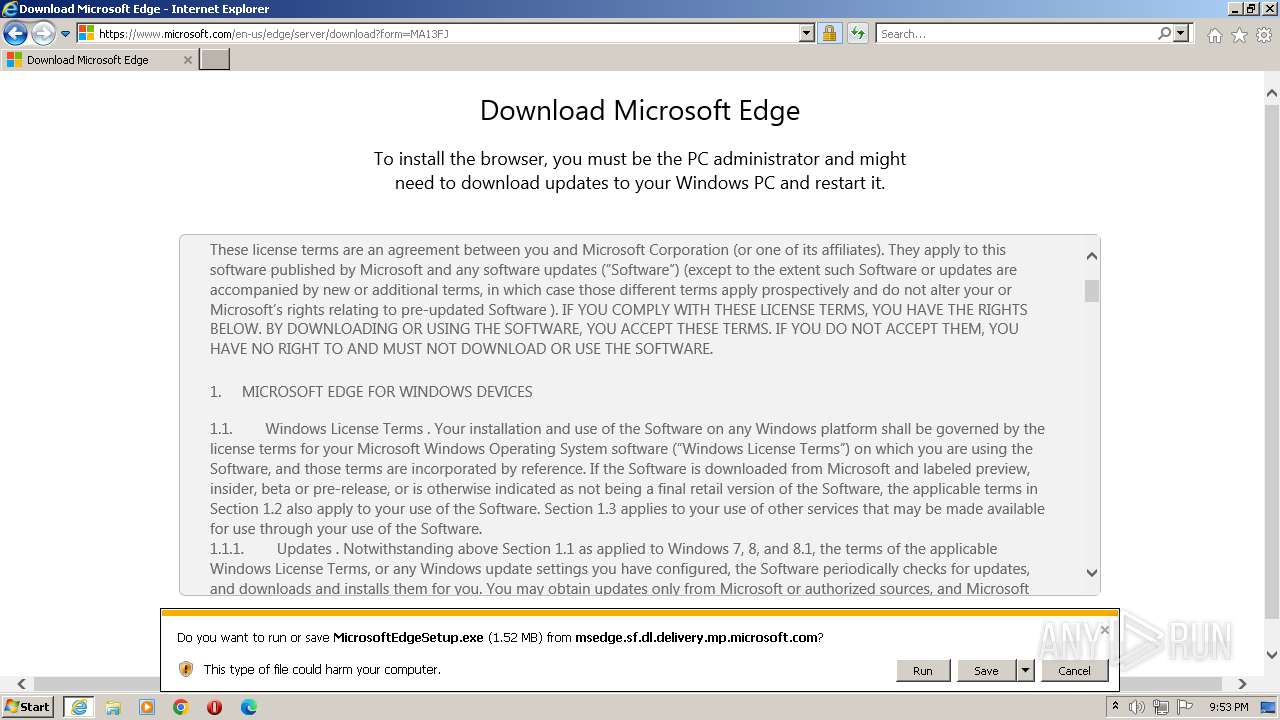1280x720 pixels.
Task: Close the Download Microsoft Edge tab
Action: [187, 60]
